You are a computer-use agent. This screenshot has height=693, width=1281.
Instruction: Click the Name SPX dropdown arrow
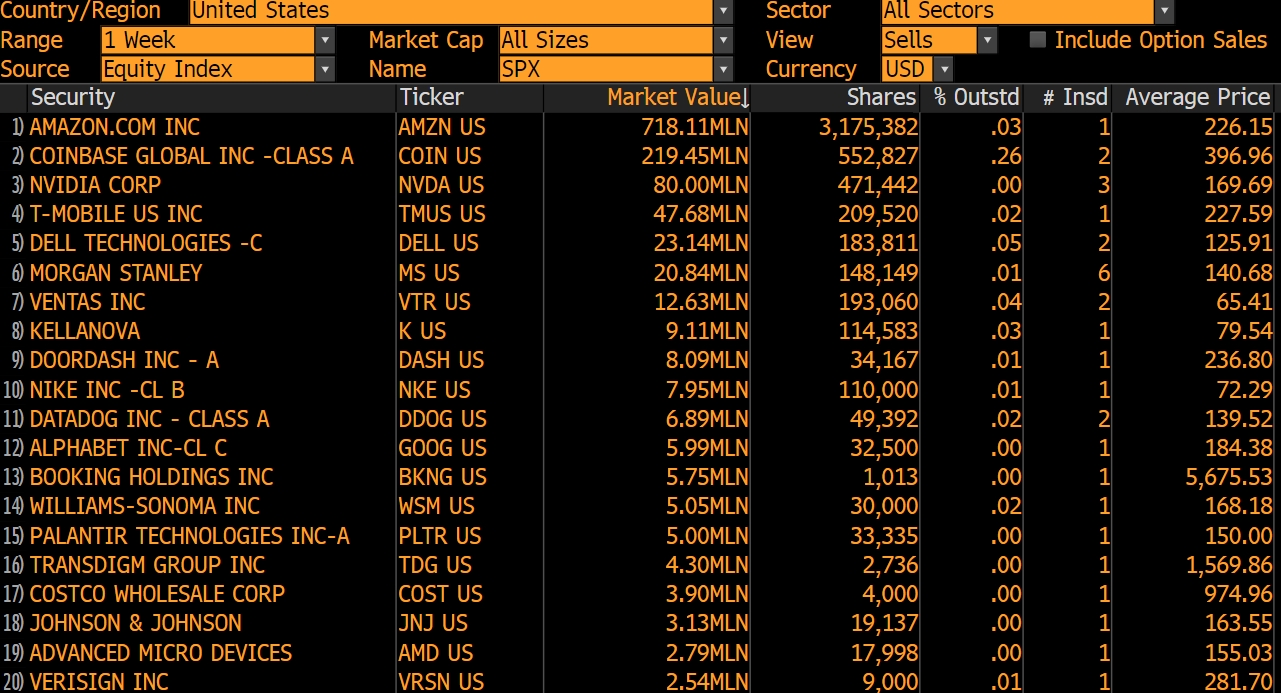click(x=724, y=69)
